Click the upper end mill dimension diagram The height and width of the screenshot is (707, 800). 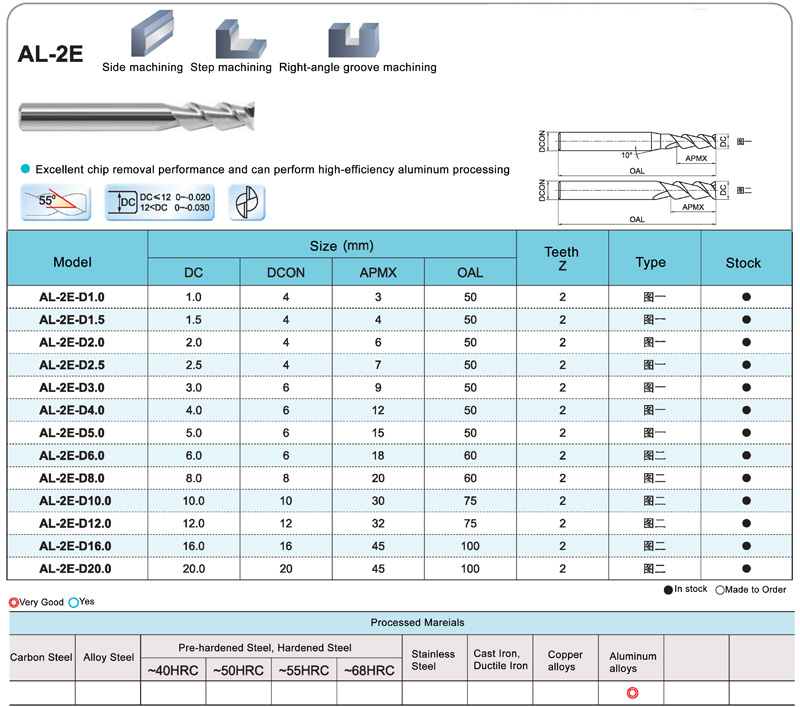pos(638,152)
